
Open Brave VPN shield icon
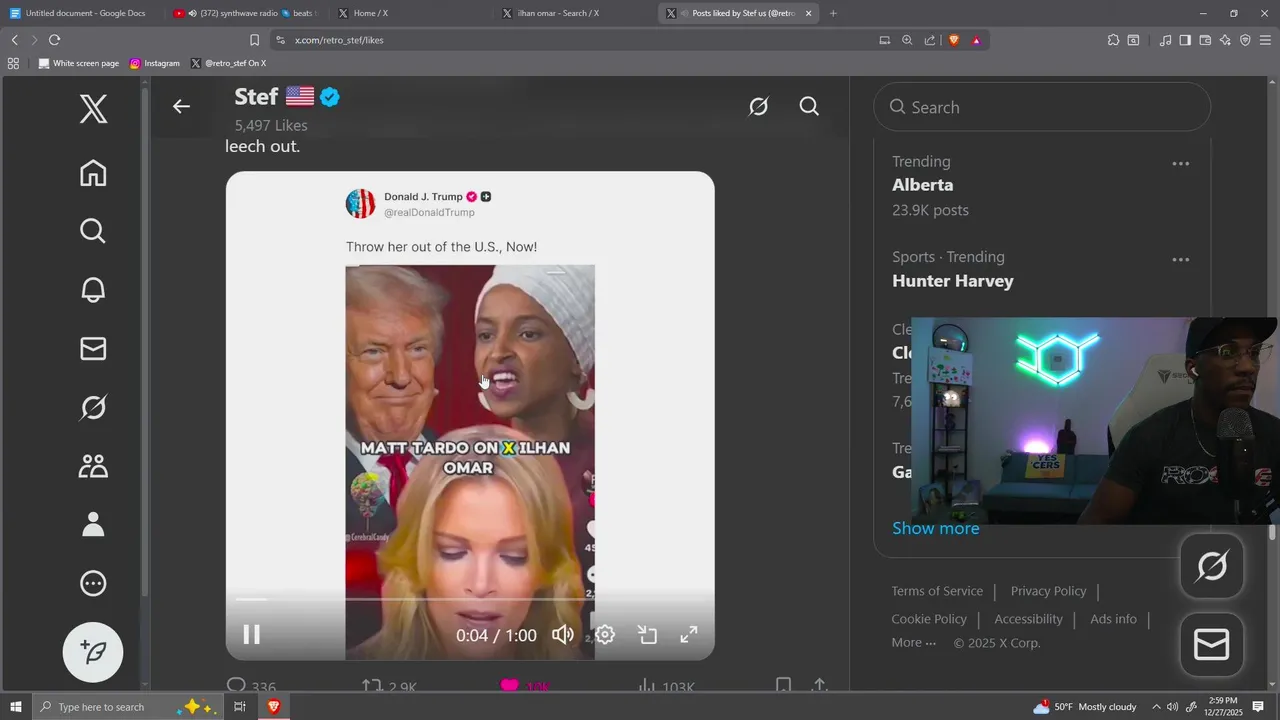(x=1245, y=40)
